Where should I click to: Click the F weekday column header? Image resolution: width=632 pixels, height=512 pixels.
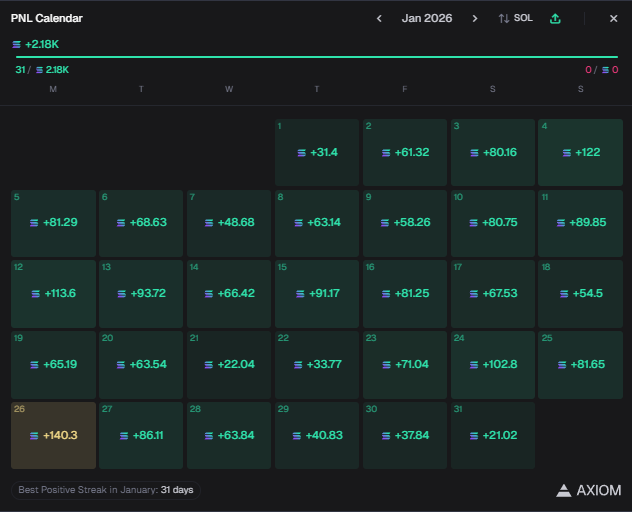[405, 89]
